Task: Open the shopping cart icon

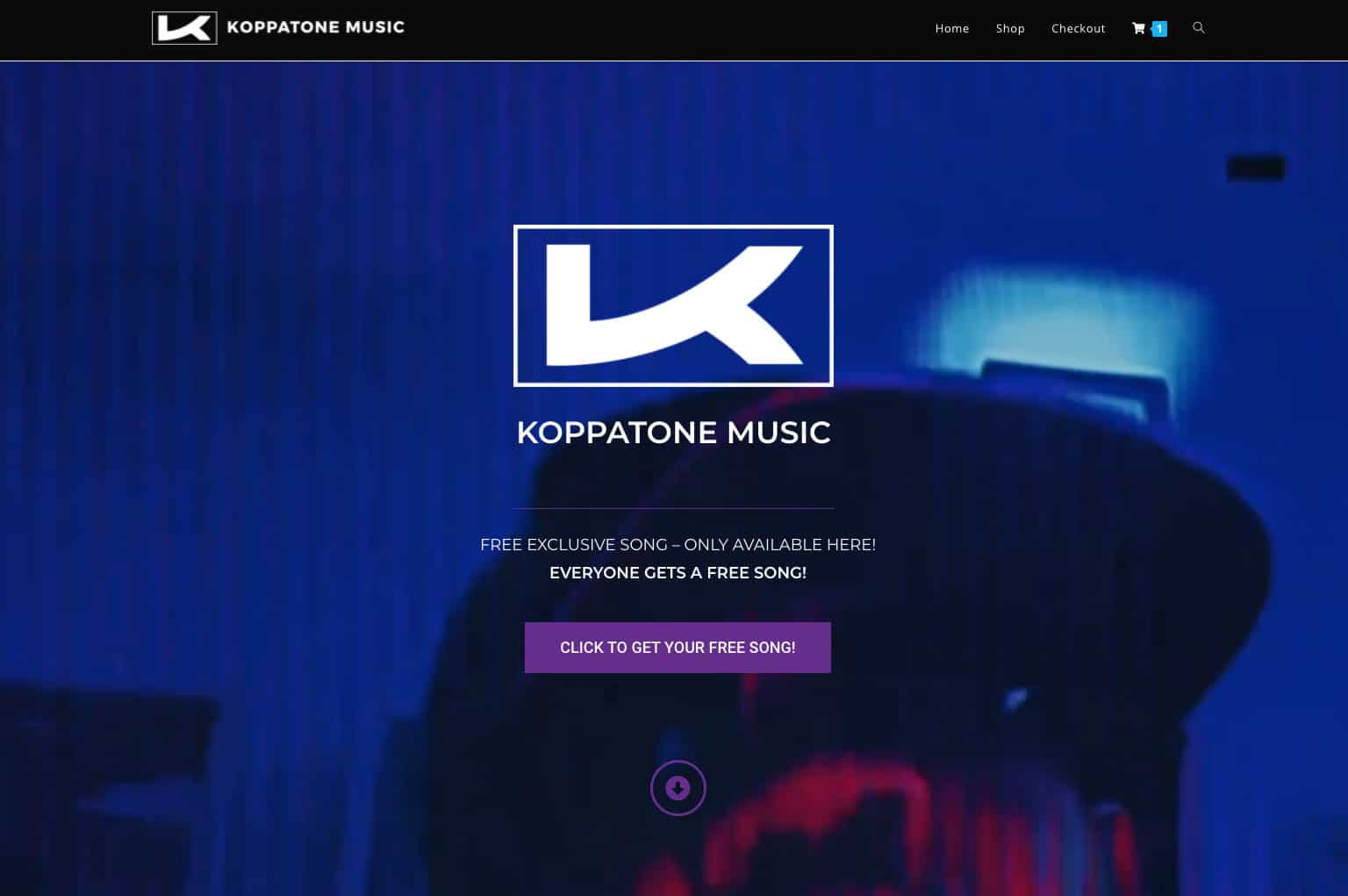Action: pos(1138,29)
